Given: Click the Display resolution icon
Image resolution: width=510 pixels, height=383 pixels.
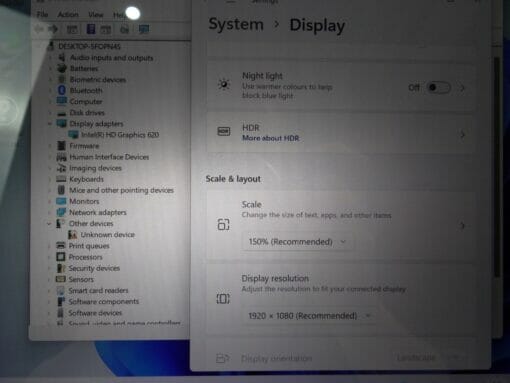Looking at the screenshot, I should point(223,298).
